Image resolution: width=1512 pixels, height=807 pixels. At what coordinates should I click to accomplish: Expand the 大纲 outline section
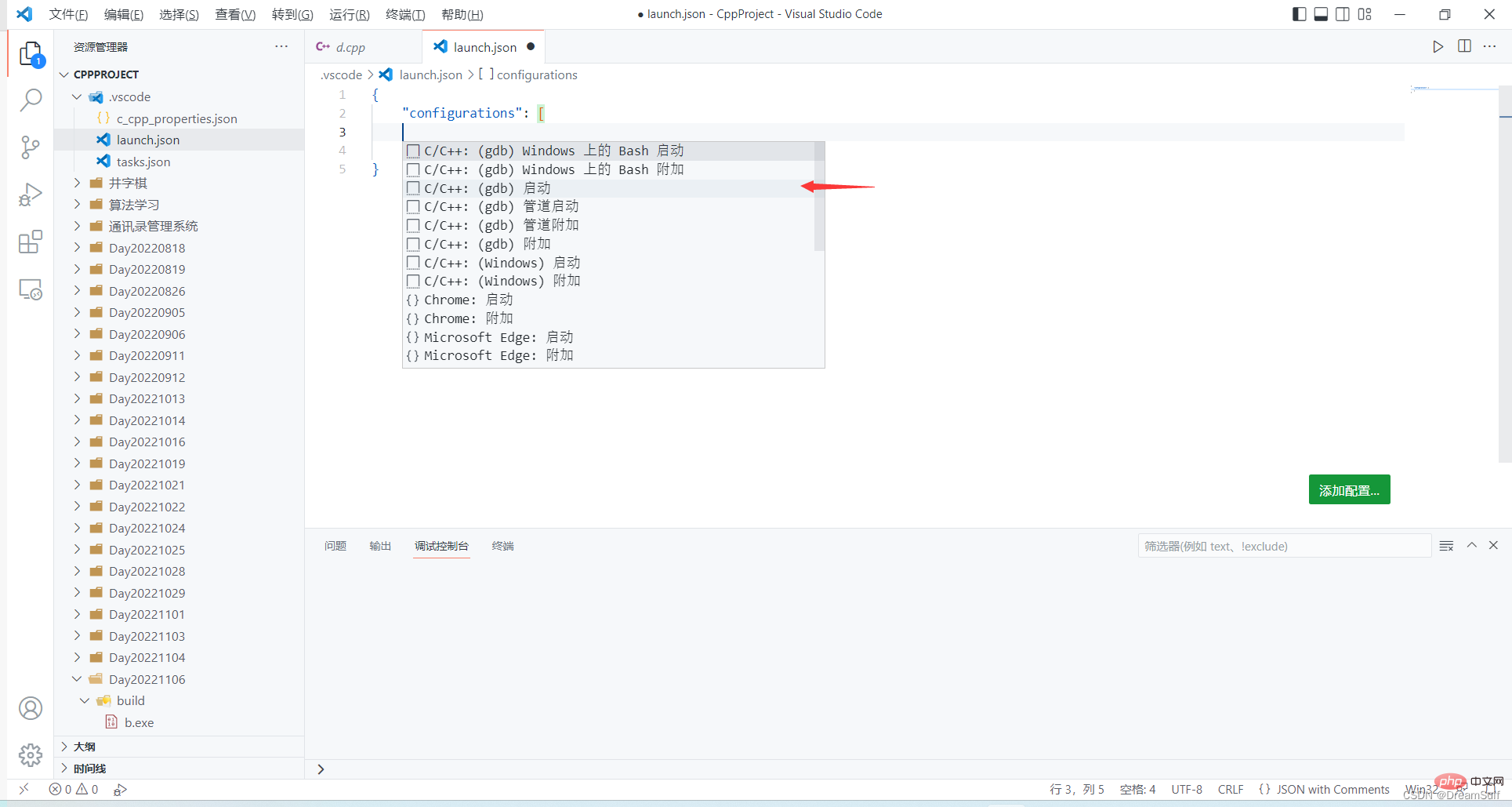(85, 747)
